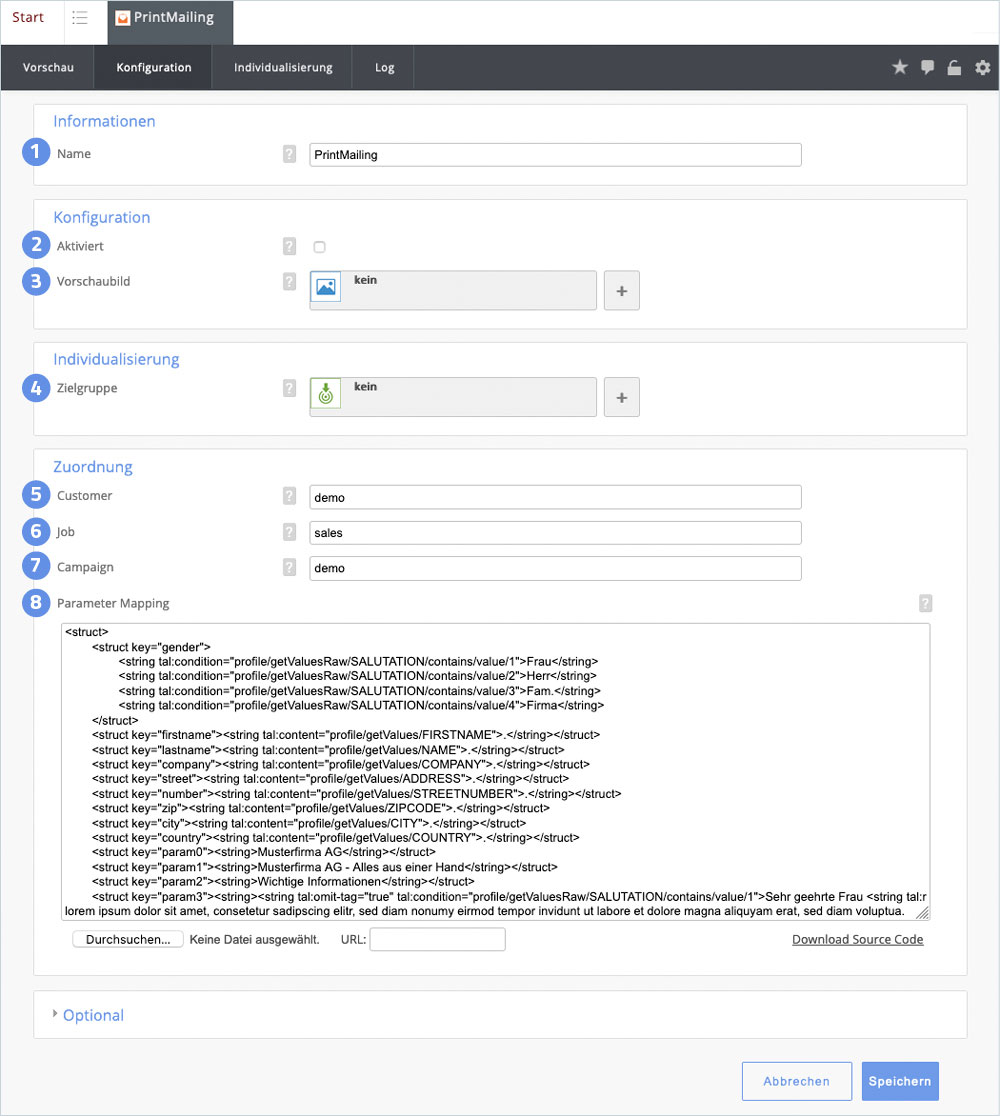Click the help icon next to Name
1000x1116 pixels.
(x=289, y=154)
